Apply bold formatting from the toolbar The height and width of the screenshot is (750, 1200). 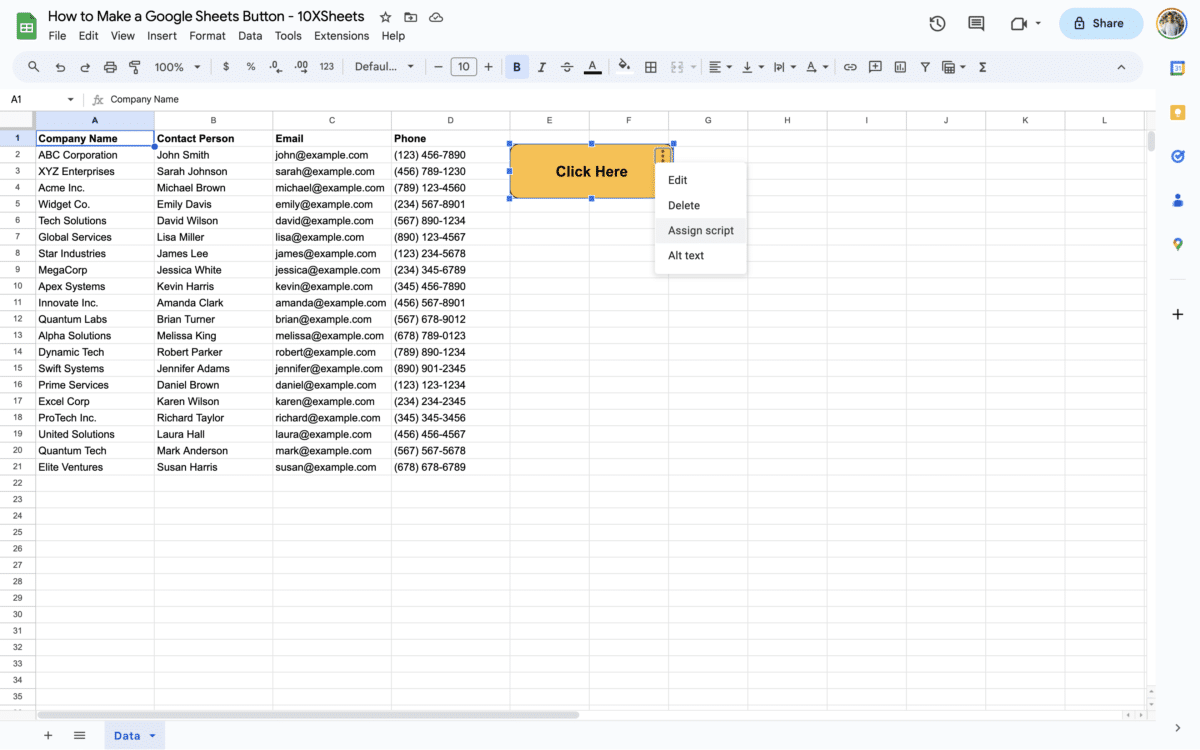point(516,66)
